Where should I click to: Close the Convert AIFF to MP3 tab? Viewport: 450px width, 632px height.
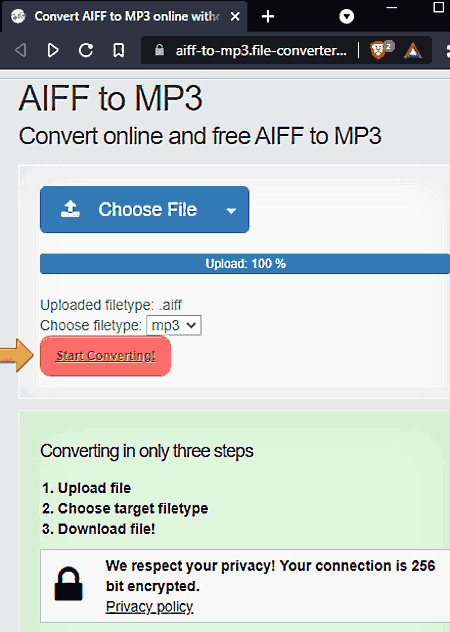coord(235,17)
